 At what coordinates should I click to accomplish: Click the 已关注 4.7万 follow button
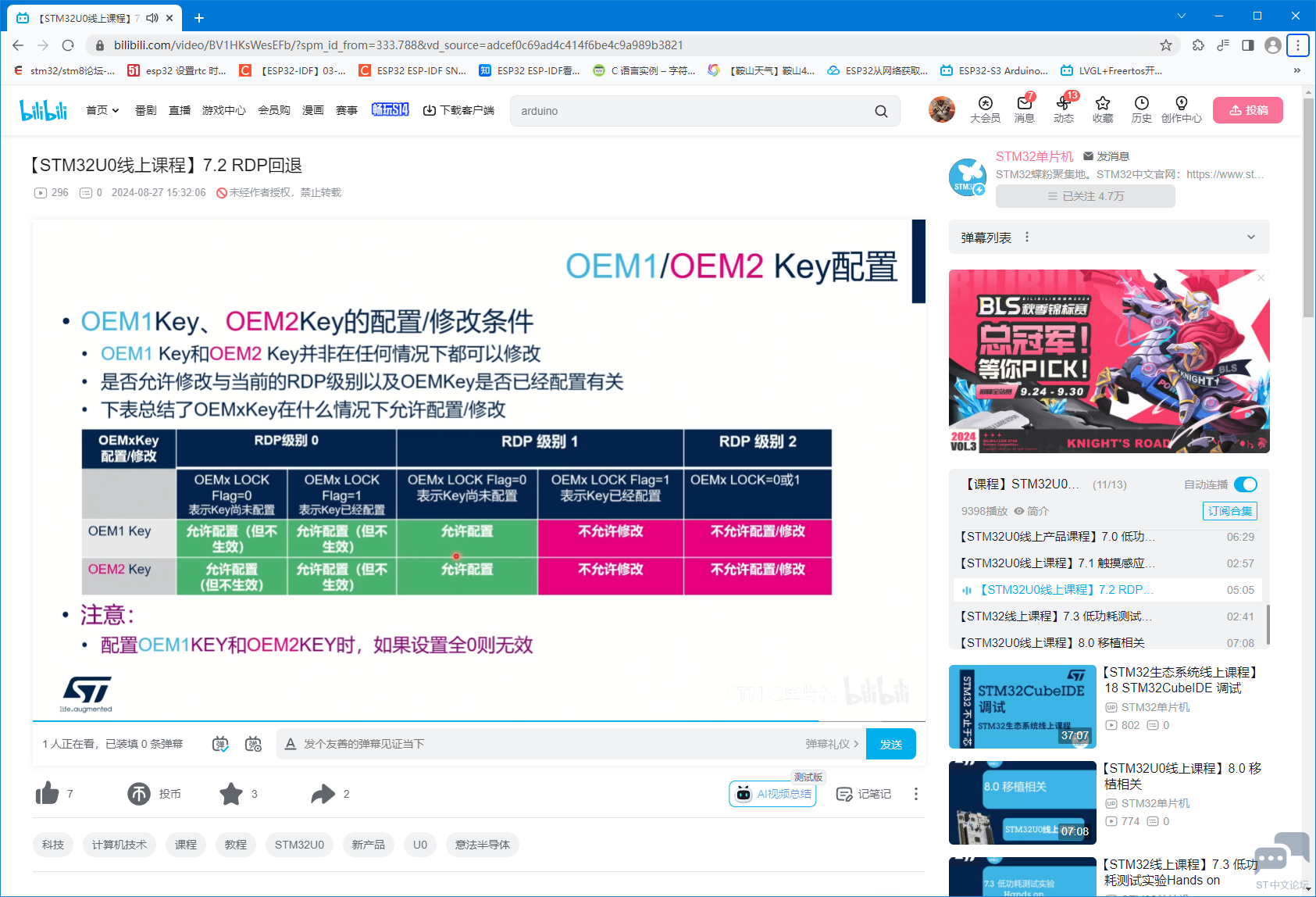pyautogui.click(x=1086, y=196)
